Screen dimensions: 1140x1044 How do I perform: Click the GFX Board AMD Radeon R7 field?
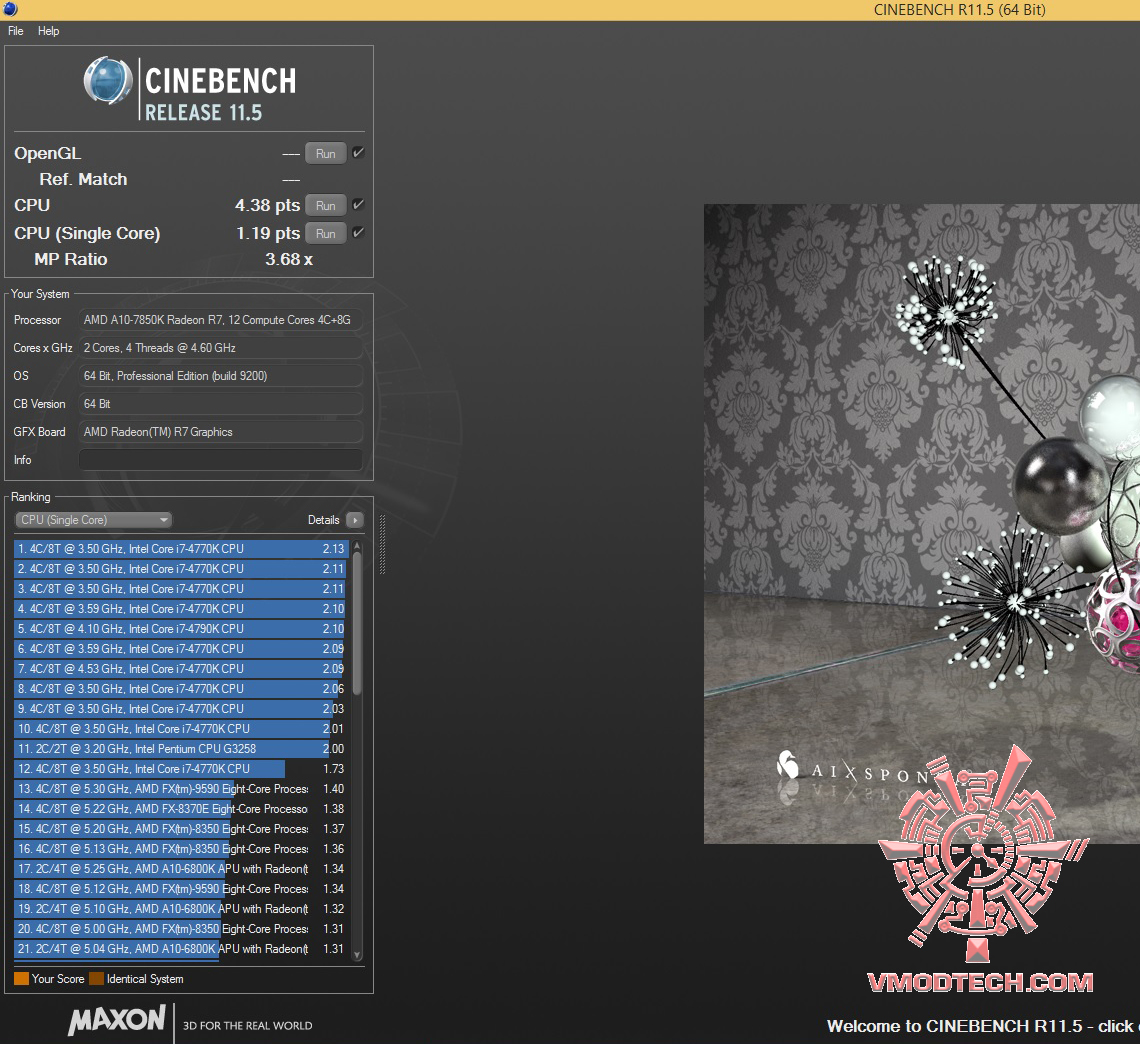coord(220,432)
